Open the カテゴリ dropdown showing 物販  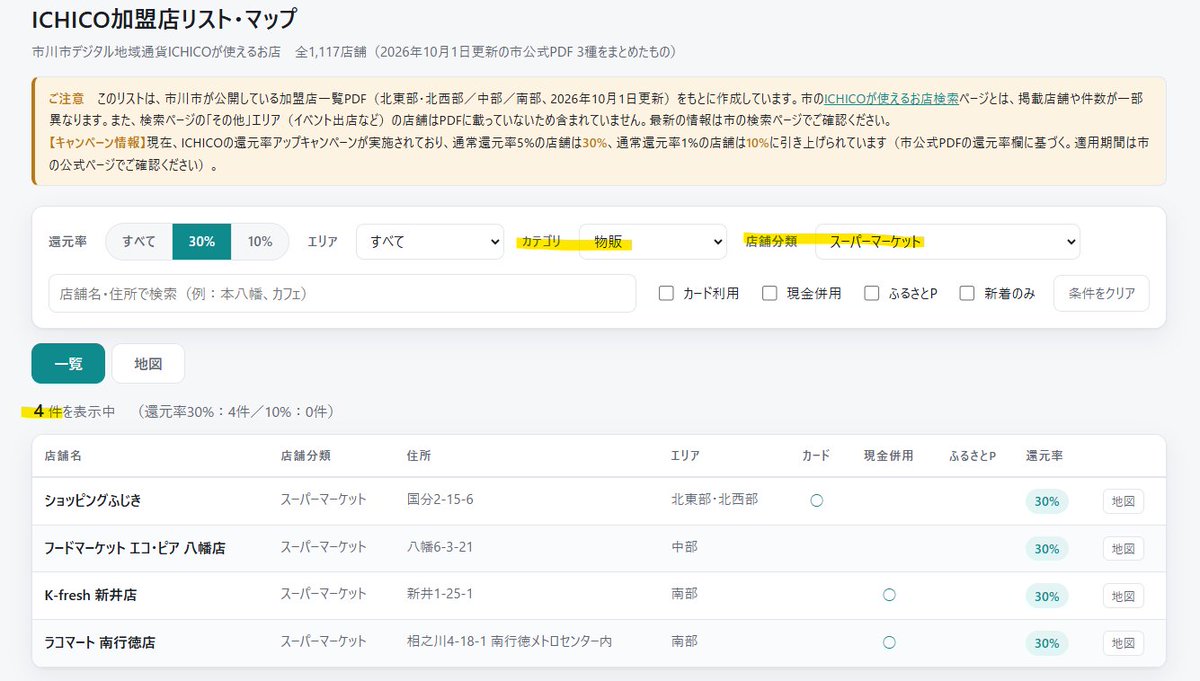[653, 241]
